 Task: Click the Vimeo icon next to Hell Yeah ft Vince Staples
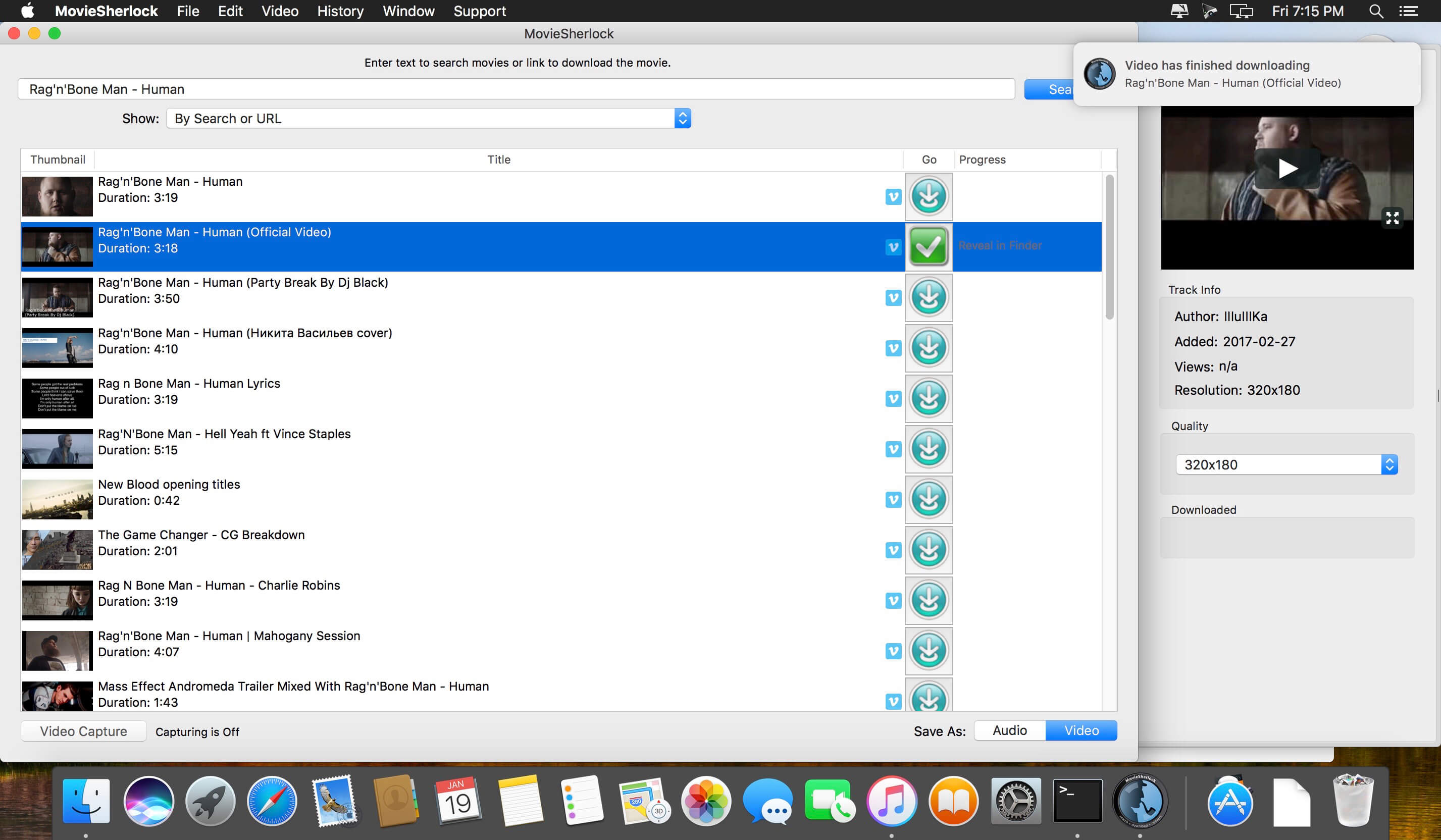coord(893,449)
